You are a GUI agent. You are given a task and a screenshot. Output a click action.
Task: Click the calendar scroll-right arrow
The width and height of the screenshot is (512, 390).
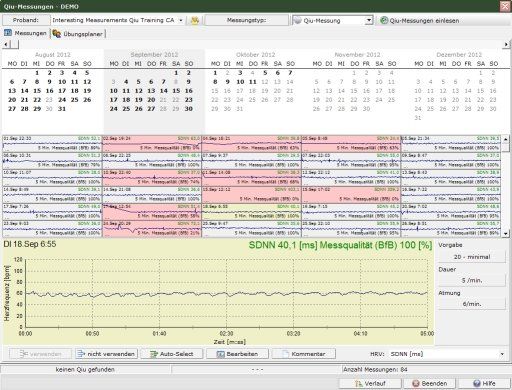[x=506, y=44]
